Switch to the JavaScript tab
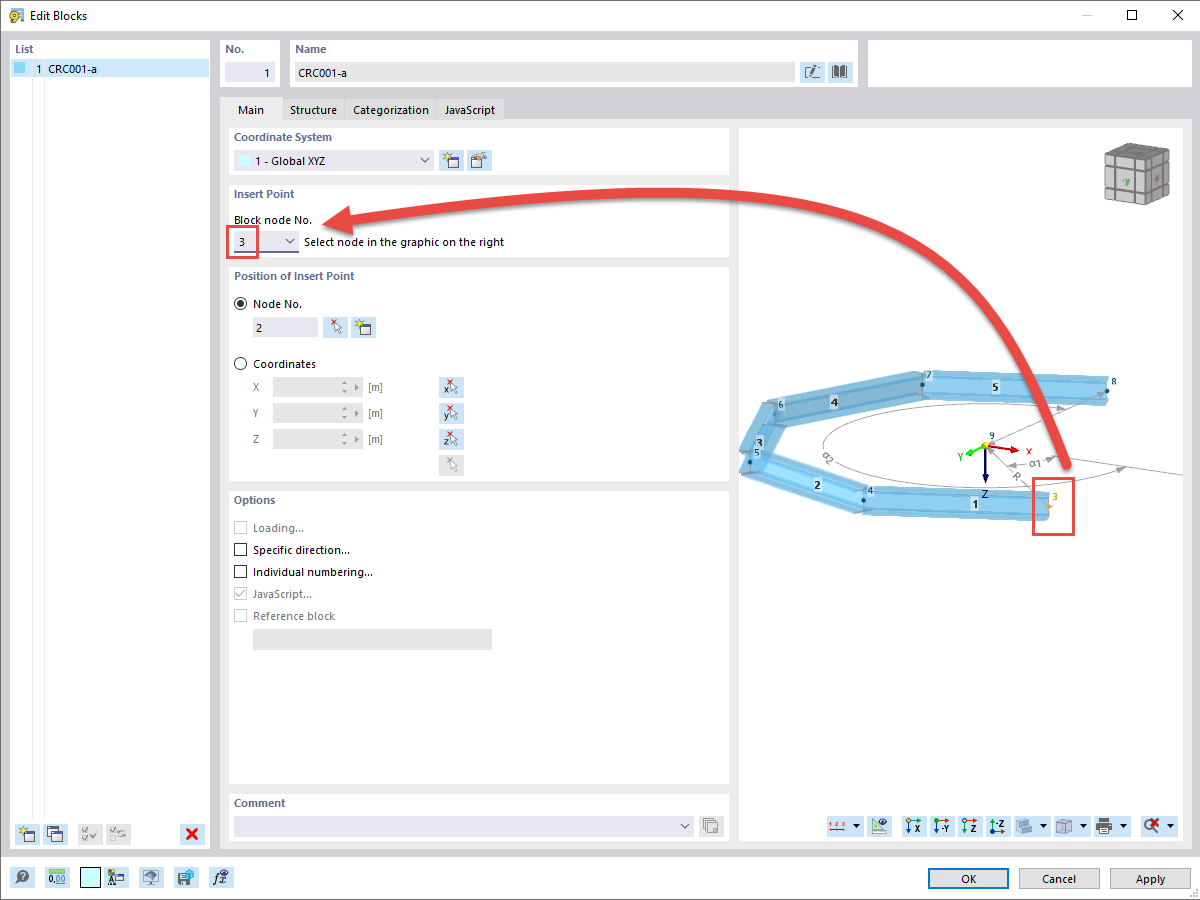 click(469, 110)
